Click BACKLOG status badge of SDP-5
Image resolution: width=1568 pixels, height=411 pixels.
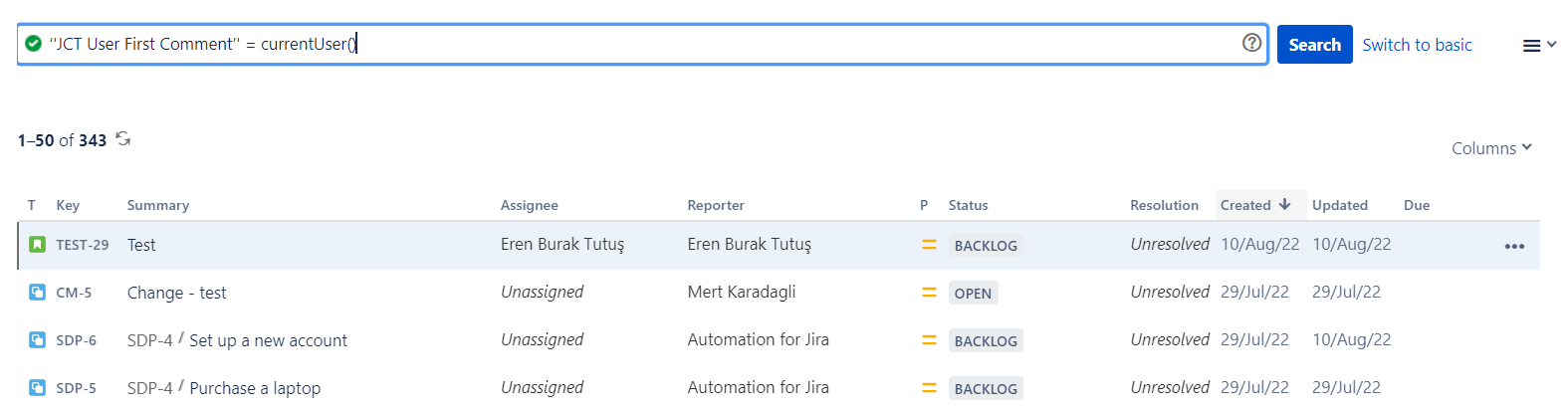(x=986, y=389)
